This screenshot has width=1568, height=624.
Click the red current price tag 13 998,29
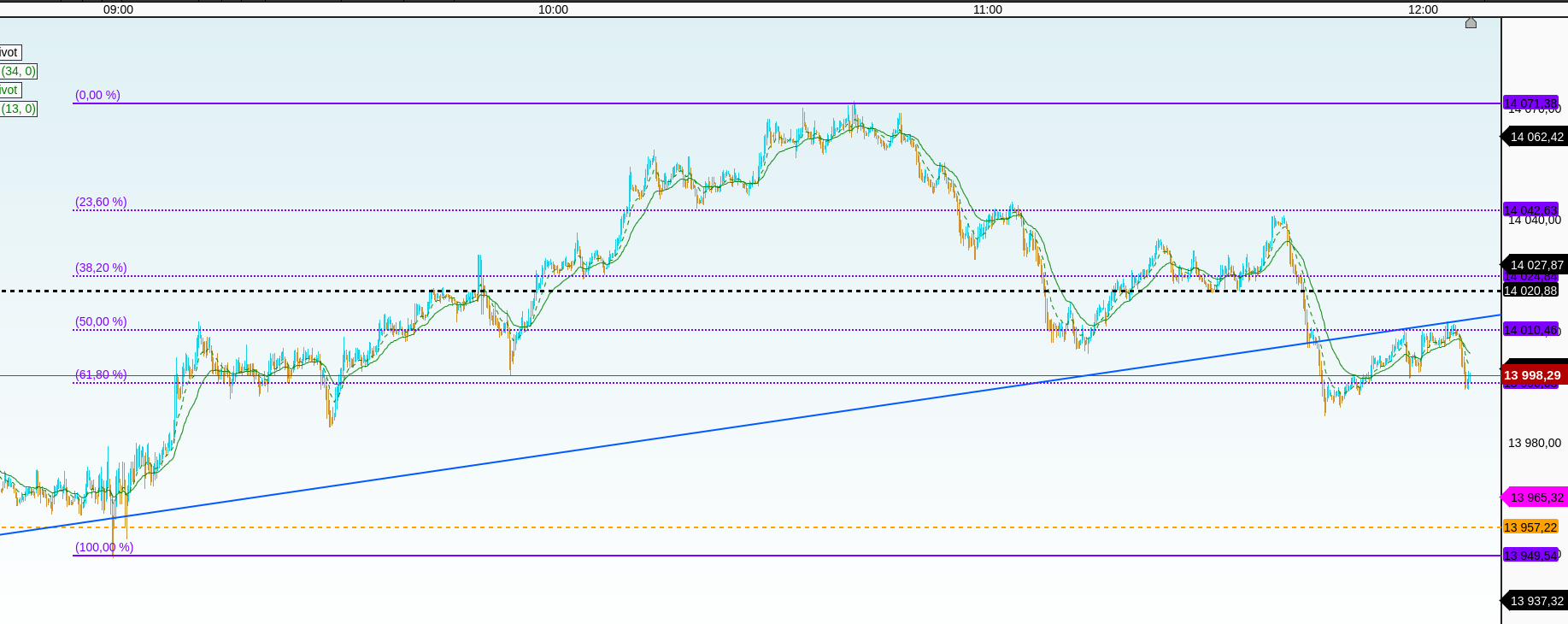1534,375
